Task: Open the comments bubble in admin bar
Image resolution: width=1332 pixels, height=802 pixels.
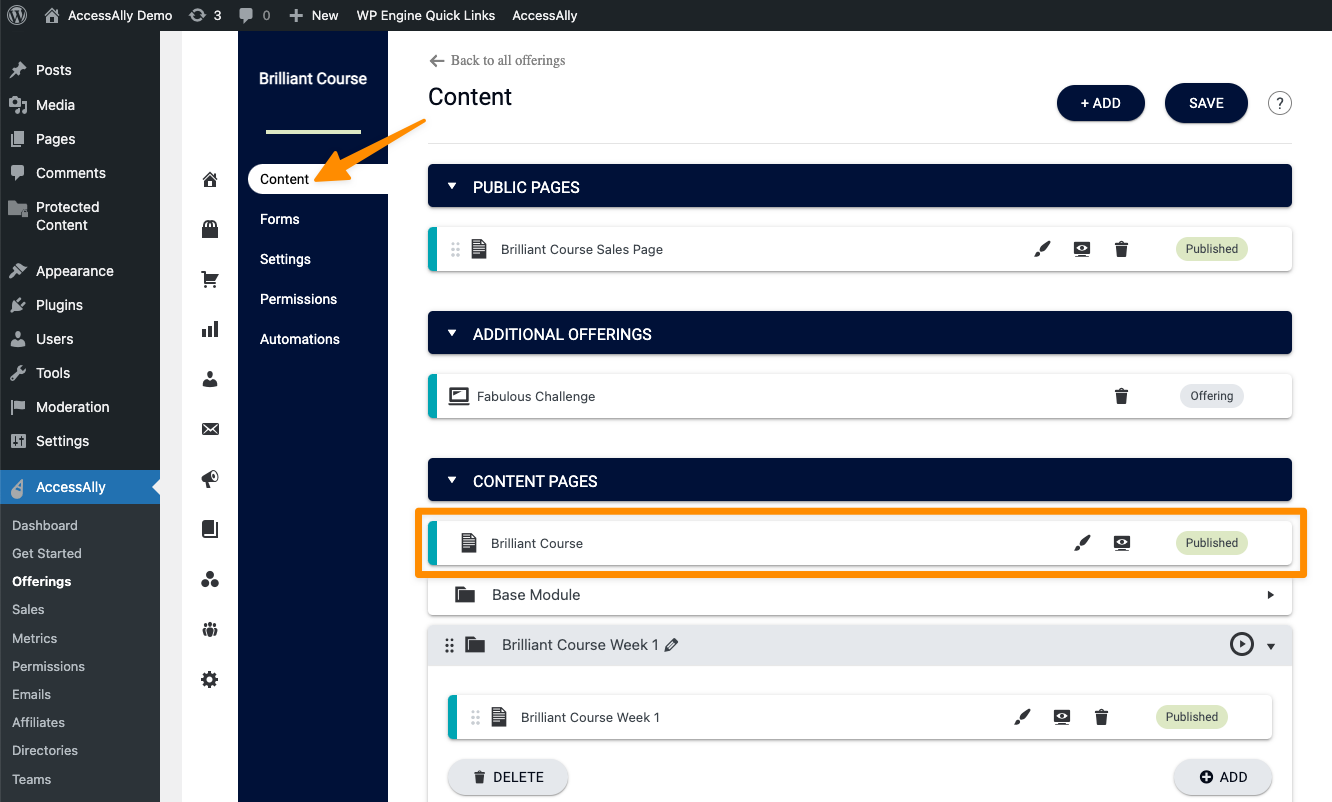Action: (x=254, y=15)
